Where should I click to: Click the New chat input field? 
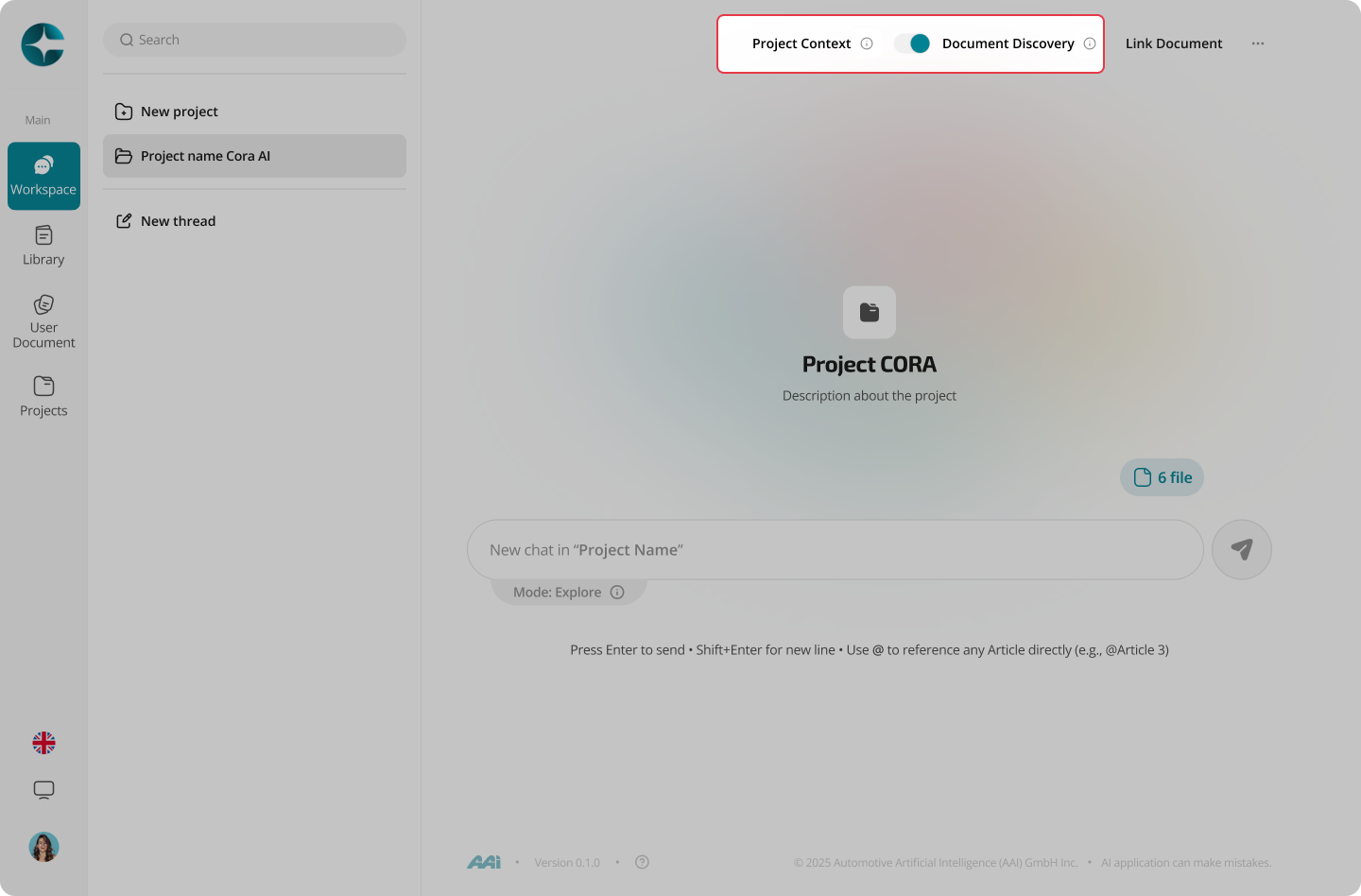pos(836,550)
